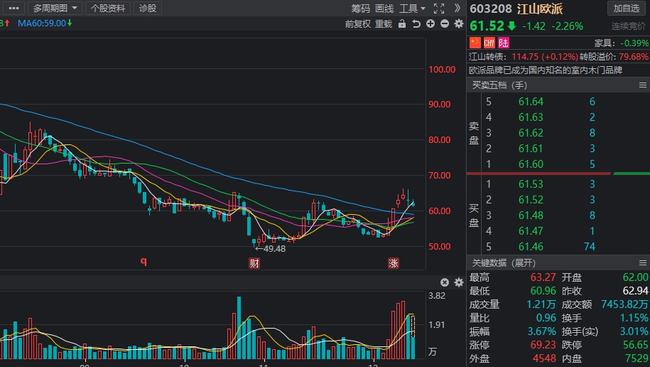This screenshot has height=367, width=650.
Task: Open the 筹码 chip distribution view
Action: click(x=360, y=8)
